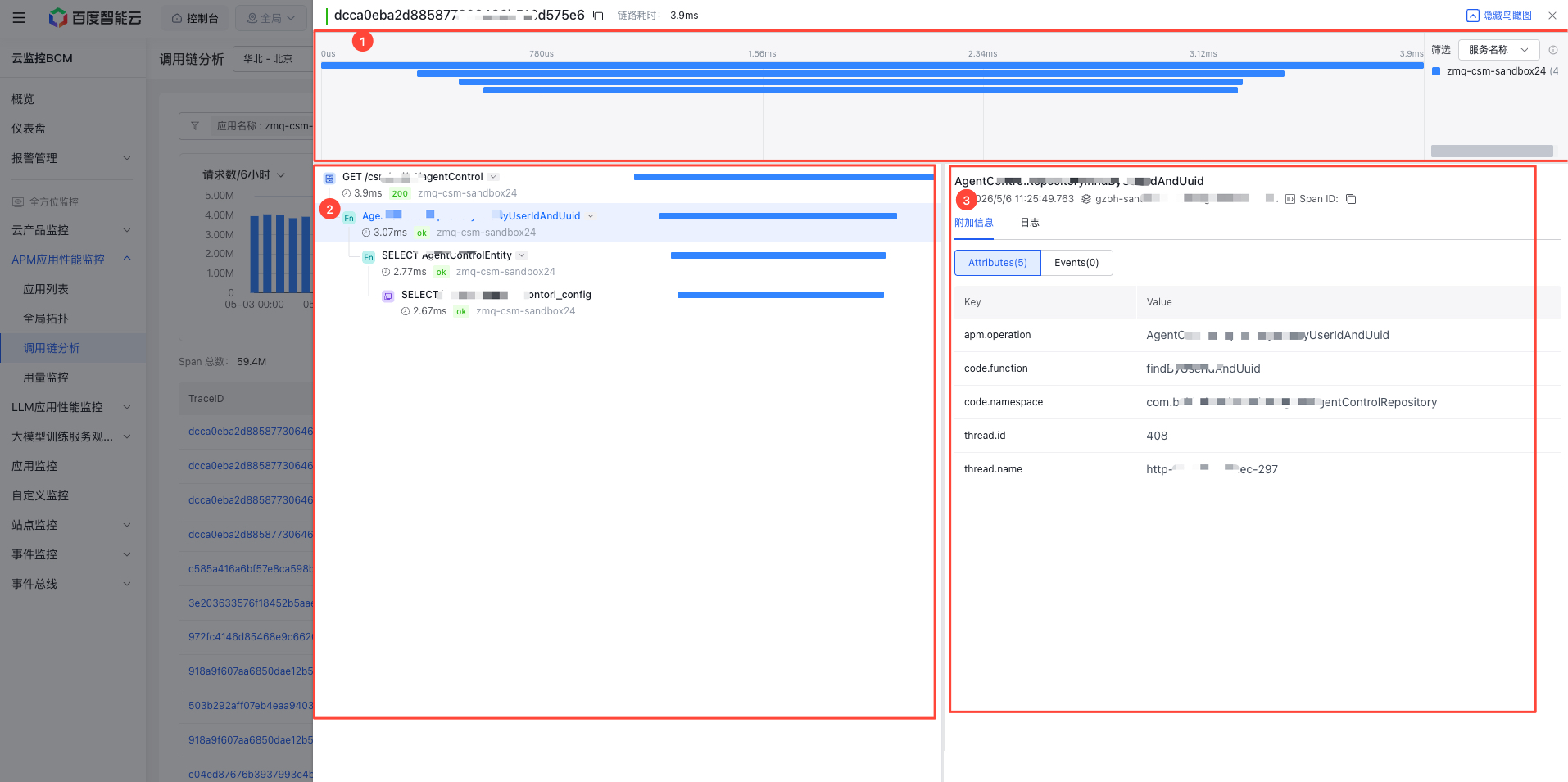This screenshot has width=1568, height=782.
Task: Switch to Attributes(5) view
Action: pos(998,263)
